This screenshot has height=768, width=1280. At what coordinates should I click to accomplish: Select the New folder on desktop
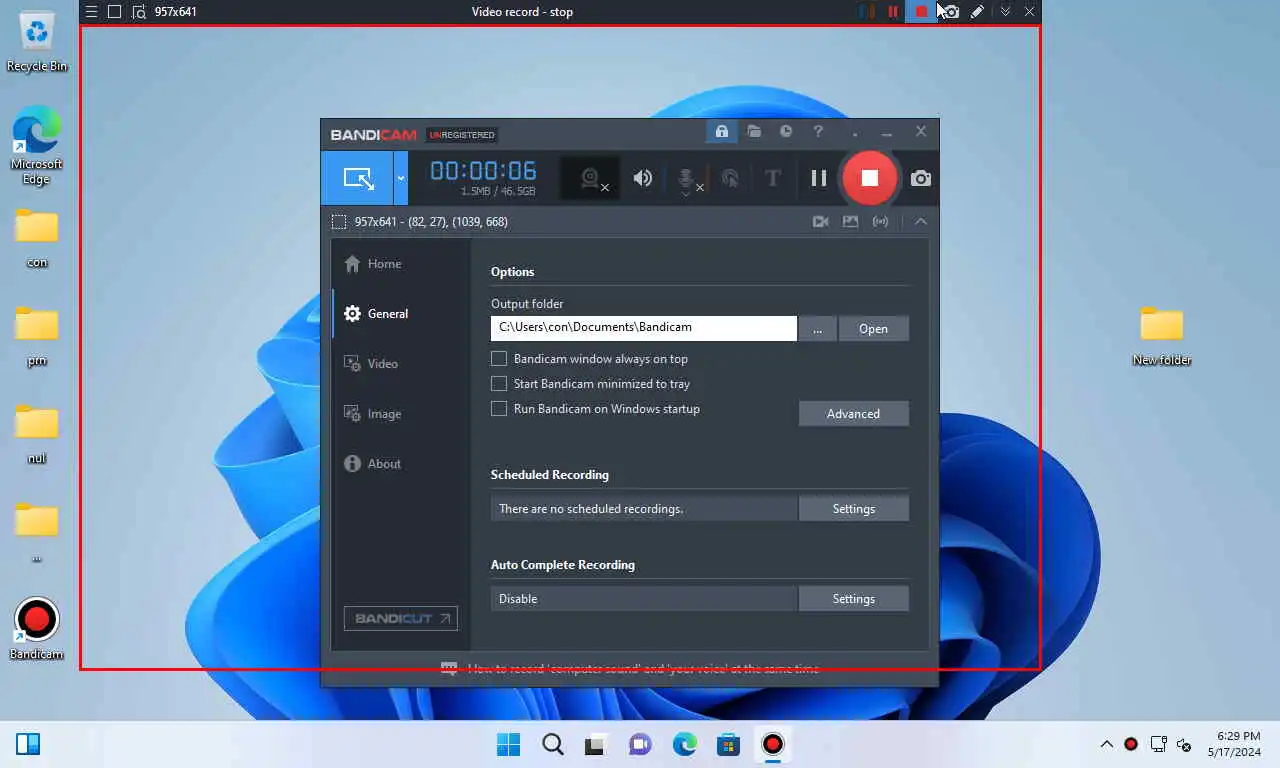coord(1162,336)
